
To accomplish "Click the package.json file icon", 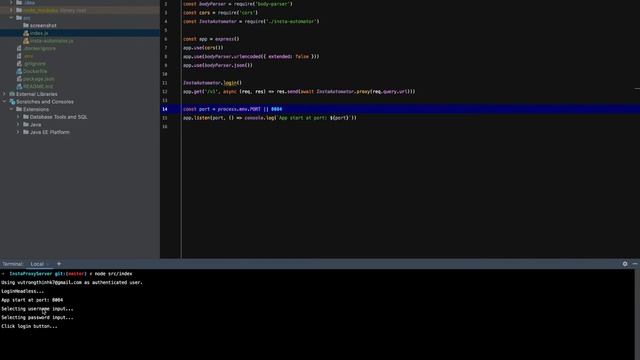I will pos(19,79).
